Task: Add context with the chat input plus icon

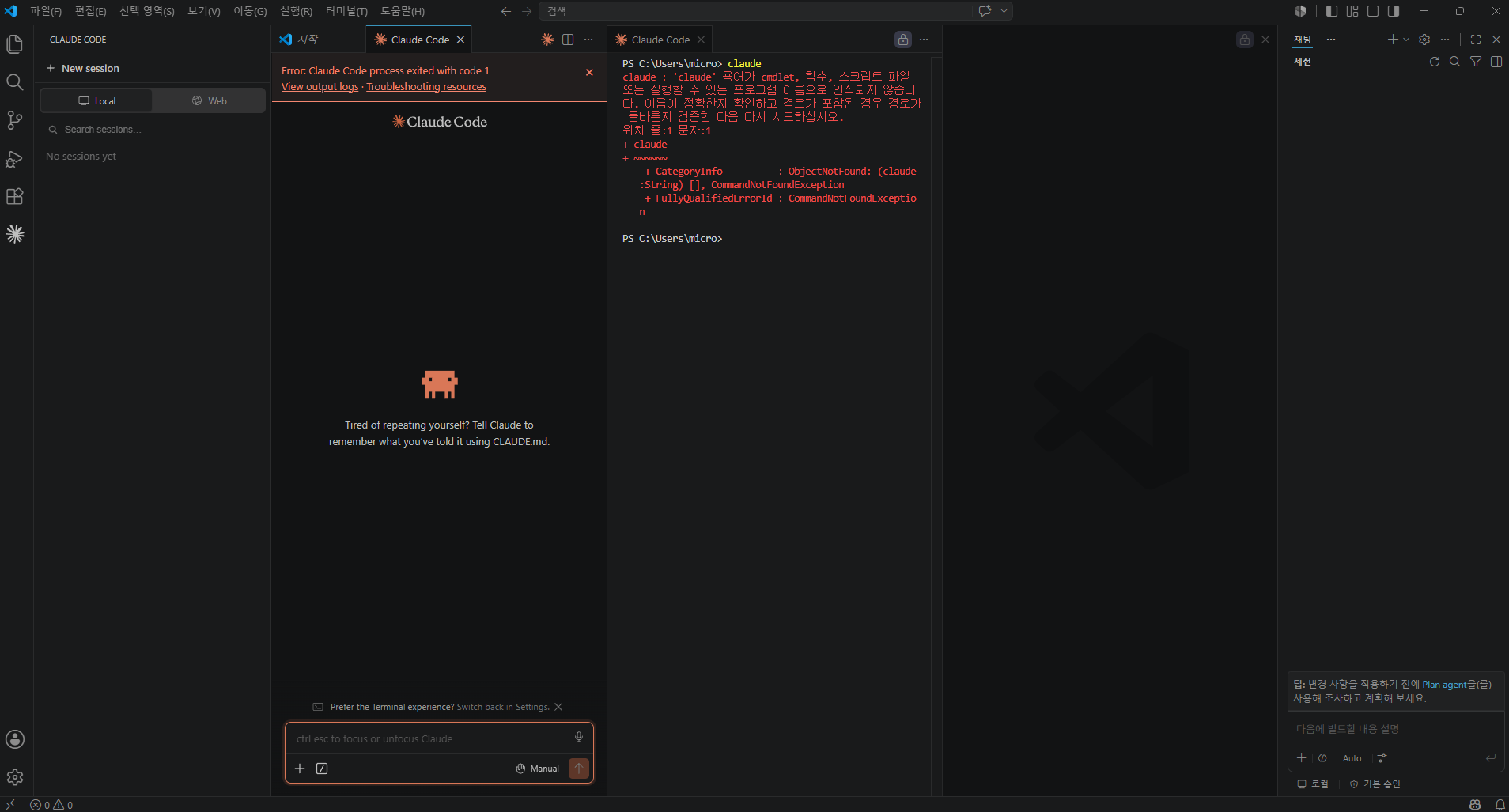Action: coord(1302,758)
